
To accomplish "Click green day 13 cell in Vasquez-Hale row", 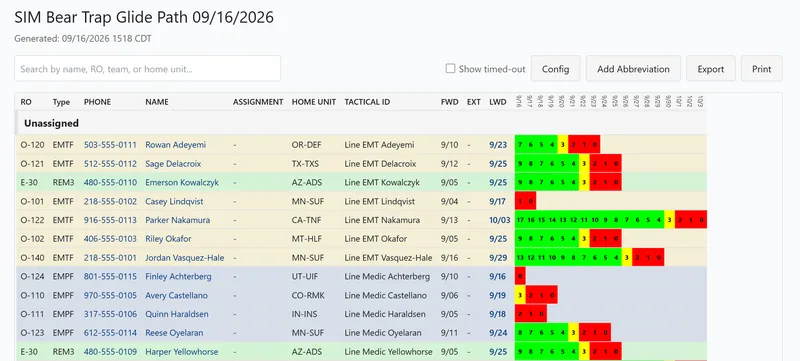I will (520, 258).
